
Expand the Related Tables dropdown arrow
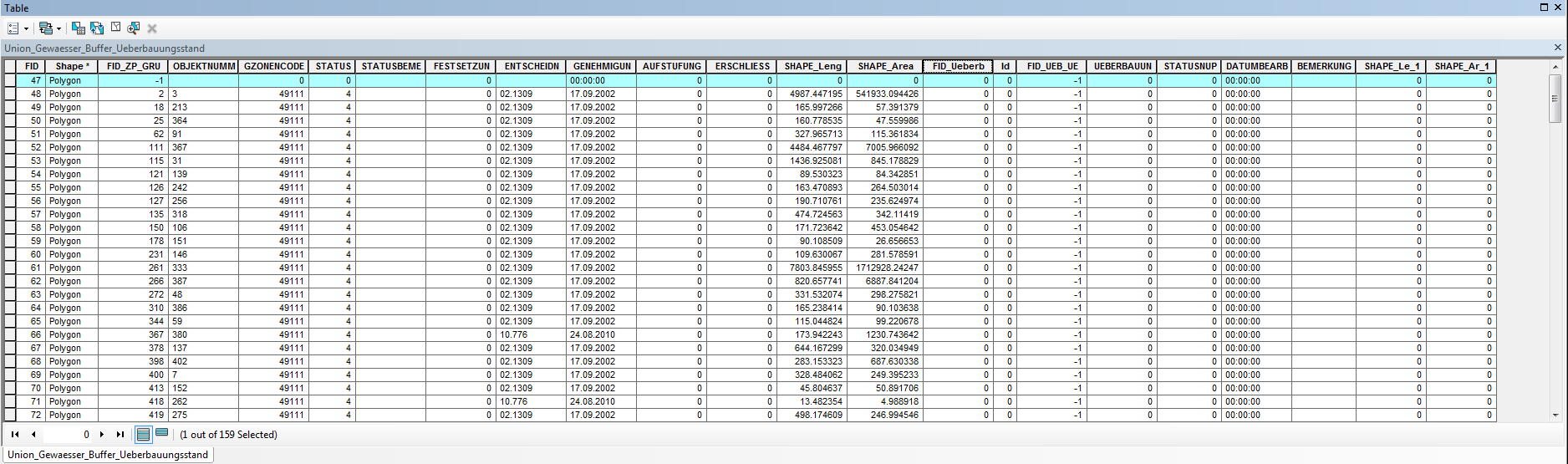coord(59,28)
